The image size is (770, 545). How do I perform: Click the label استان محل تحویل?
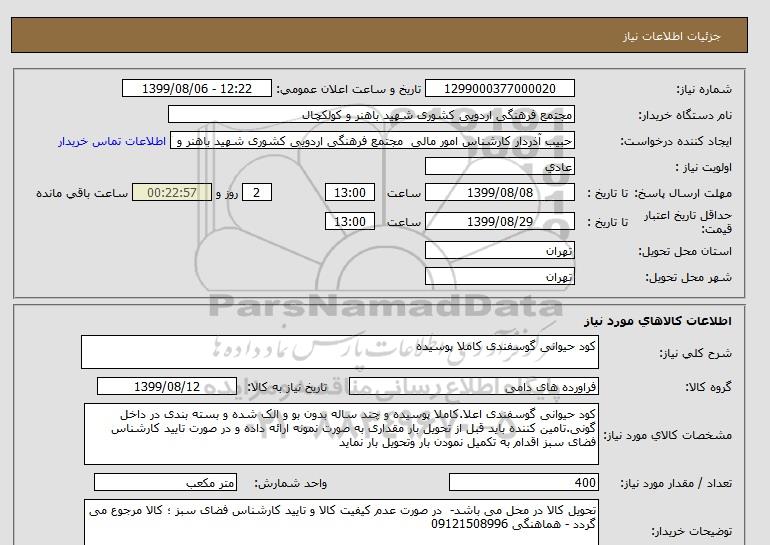tap(685, 251)
